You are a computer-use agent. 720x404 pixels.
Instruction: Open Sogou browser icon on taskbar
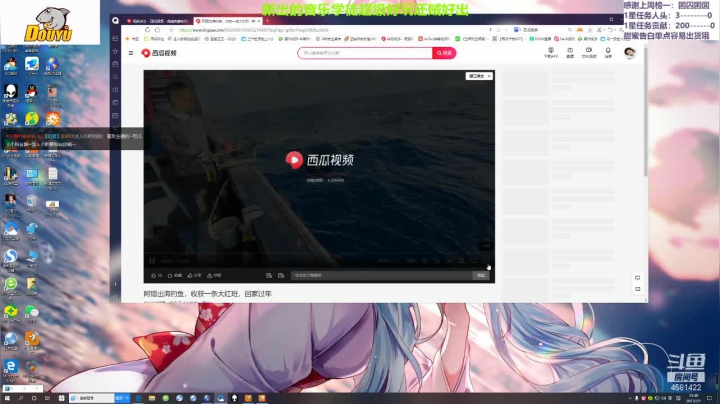(180, 398)
